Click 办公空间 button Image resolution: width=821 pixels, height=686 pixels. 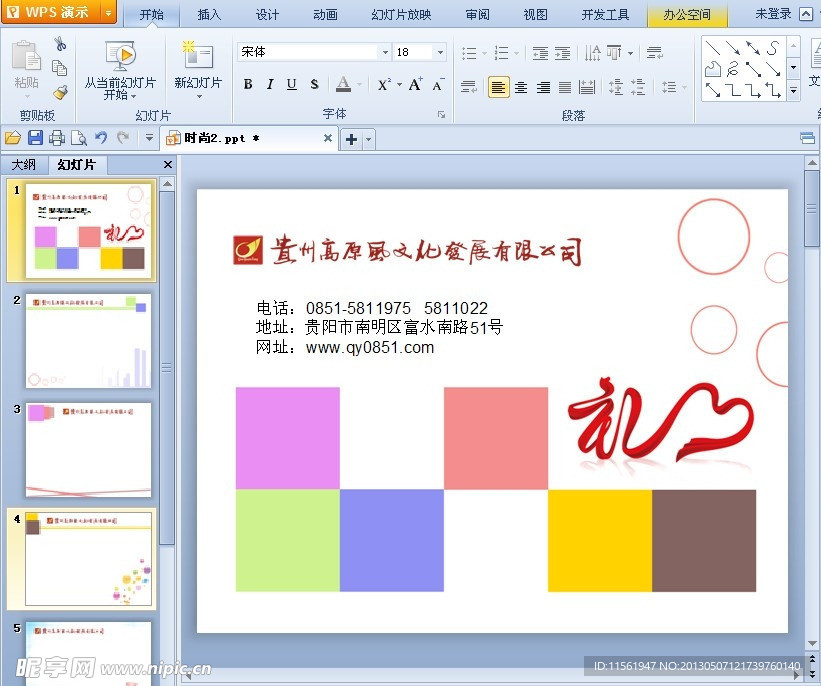(x=687, y=14)
